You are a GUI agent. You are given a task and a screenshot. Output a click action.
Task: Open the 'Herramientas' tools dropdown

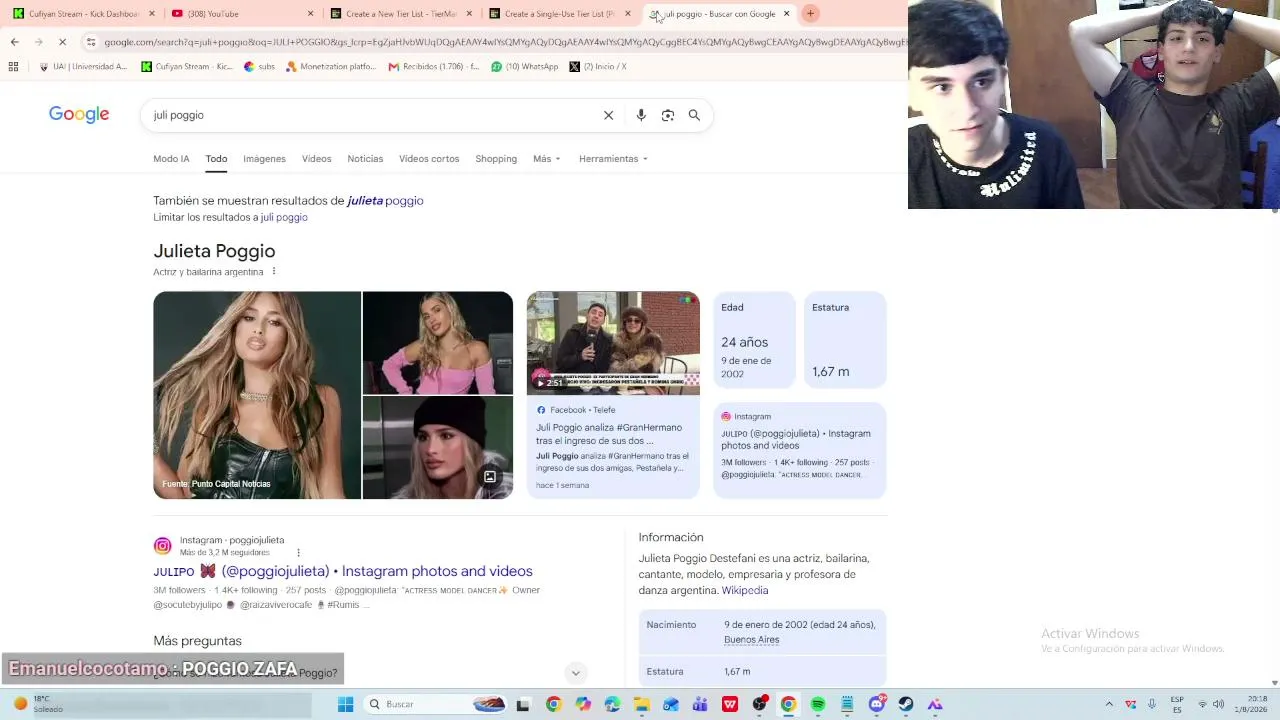point(613,159)
